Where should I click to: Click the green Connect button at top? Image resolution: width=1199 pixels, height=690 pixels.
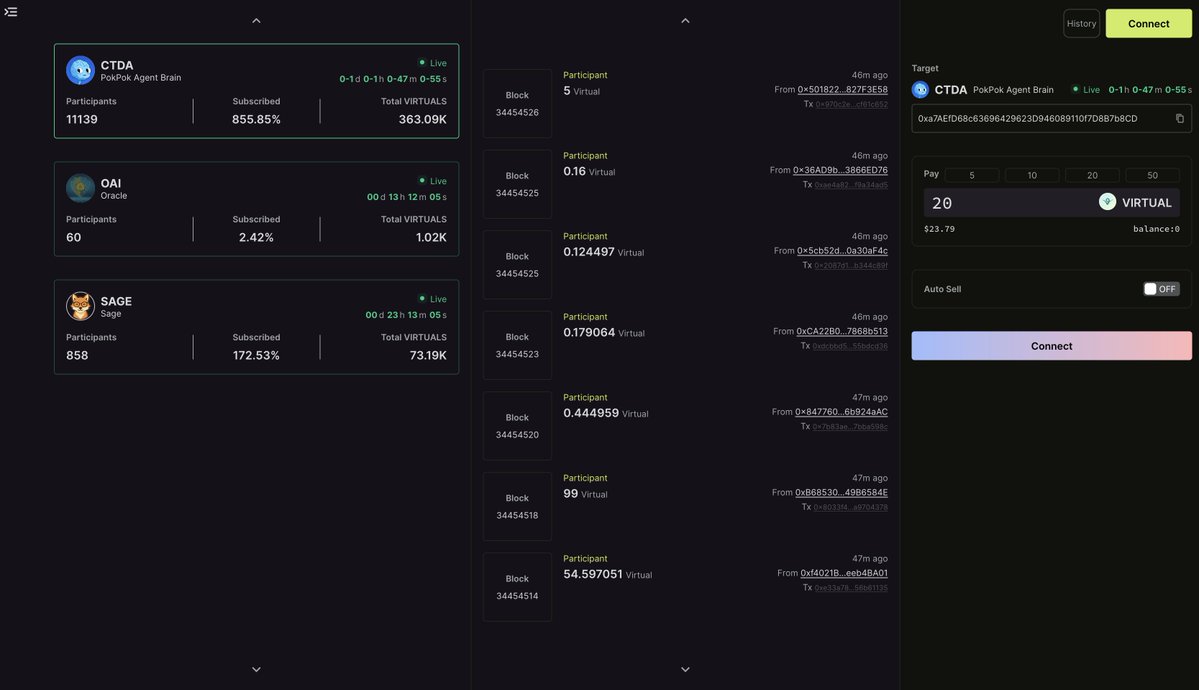1148,24
